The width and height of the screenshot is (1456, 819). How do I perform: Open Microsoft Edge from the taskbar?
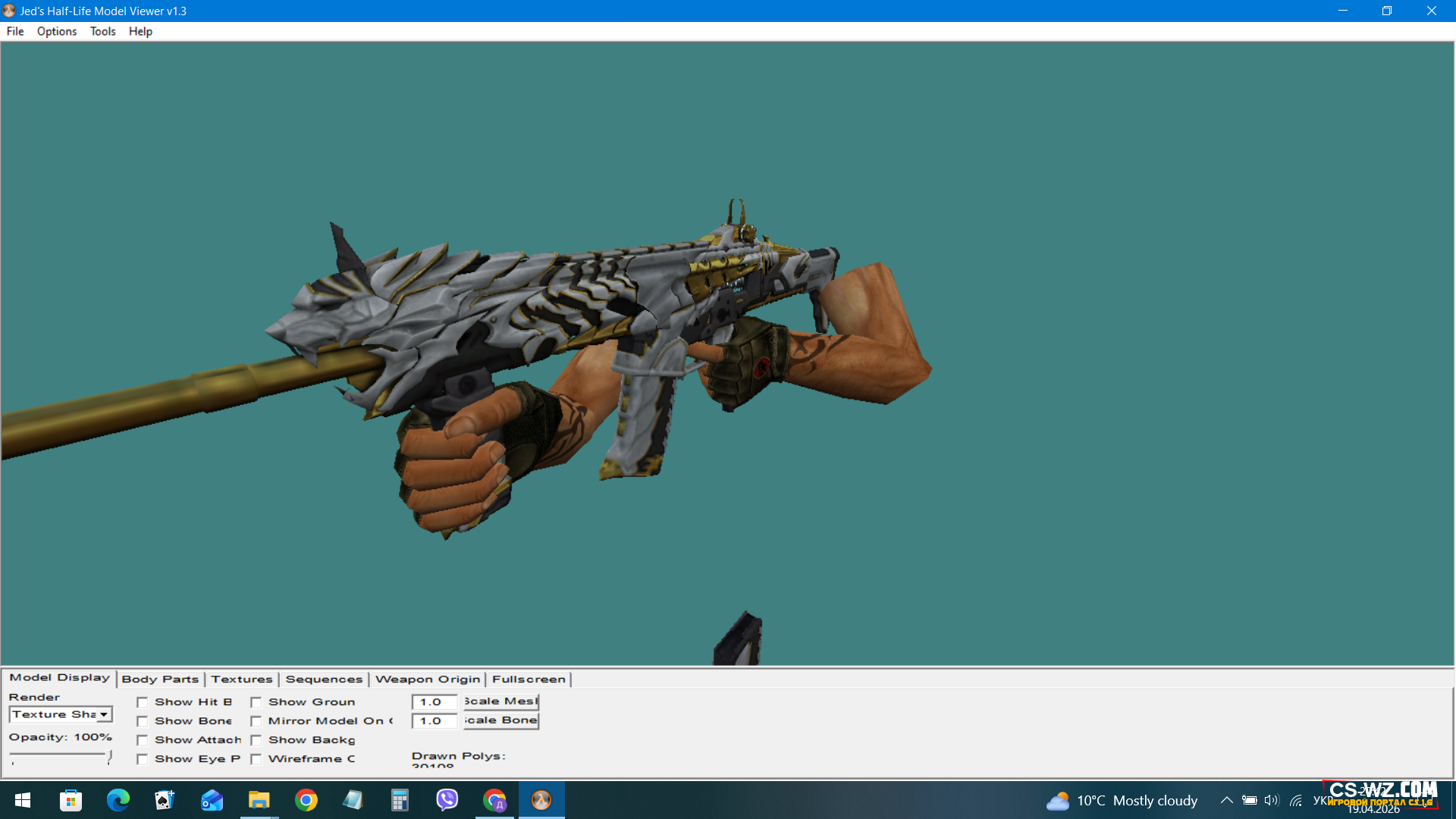click(x=118, y=800)
